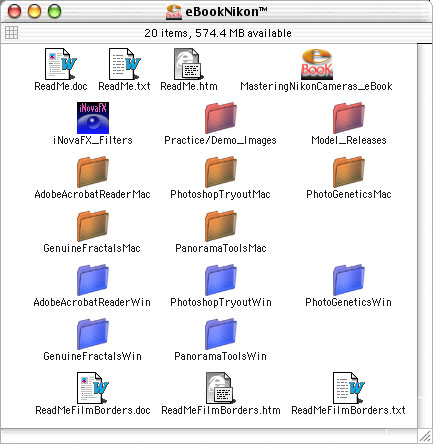Click the eBook proxy icon in title bar
Image resolution: width=433 pixels, height=444 pixels.
(174, 12)
